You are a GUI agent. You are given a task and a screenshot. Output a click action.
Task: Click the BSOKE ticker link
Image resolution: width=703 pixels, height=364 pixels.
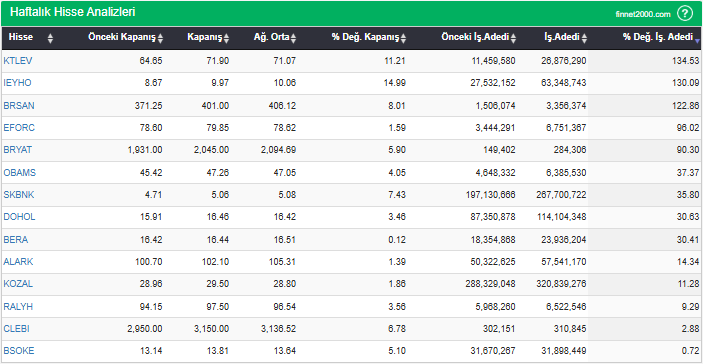click(x=18, y=351)
